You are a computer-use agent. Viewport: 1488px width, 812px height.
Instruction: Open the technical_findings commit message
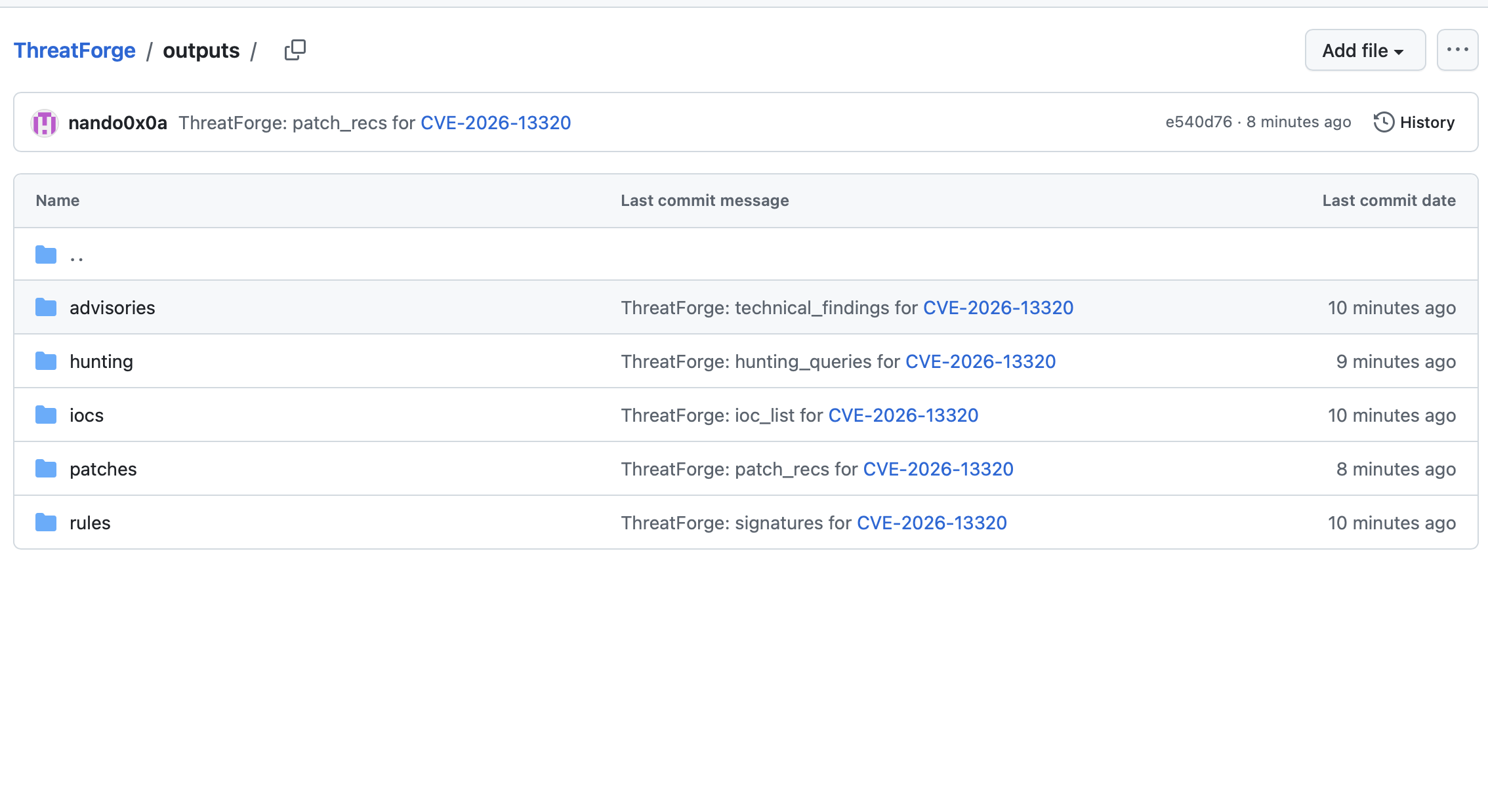tap(769, 308)
